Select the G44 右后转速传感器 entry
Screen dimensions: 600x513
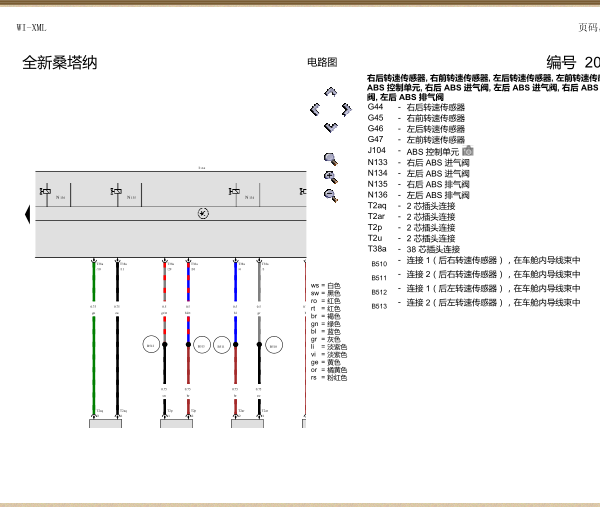(x=416, y=107)
